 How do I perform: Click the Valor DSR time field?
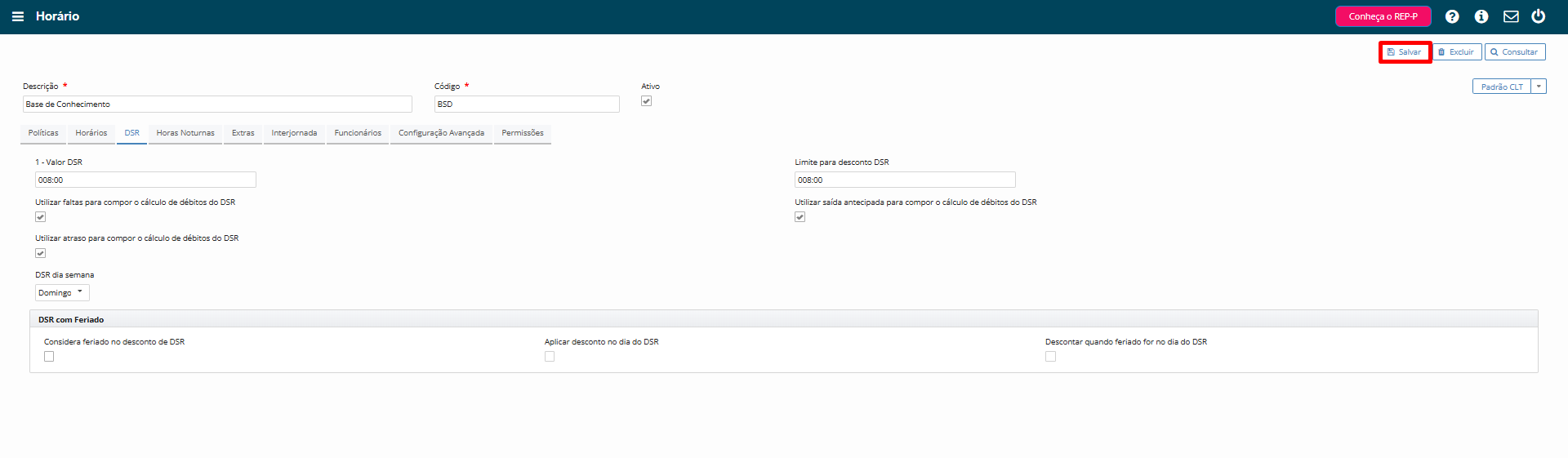[x=145, y=180]
